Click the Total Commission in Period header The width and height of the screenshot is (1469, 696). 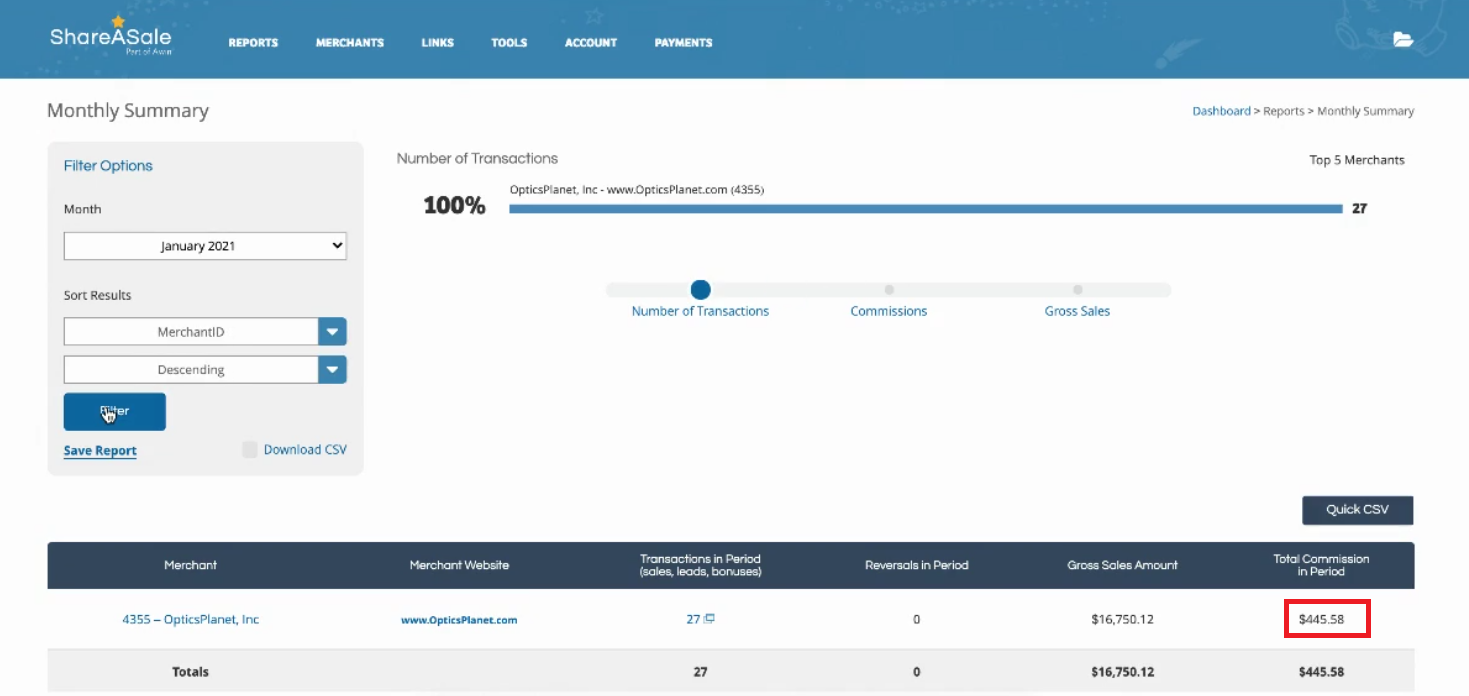pyautogui.click(x=1321, y=565)
